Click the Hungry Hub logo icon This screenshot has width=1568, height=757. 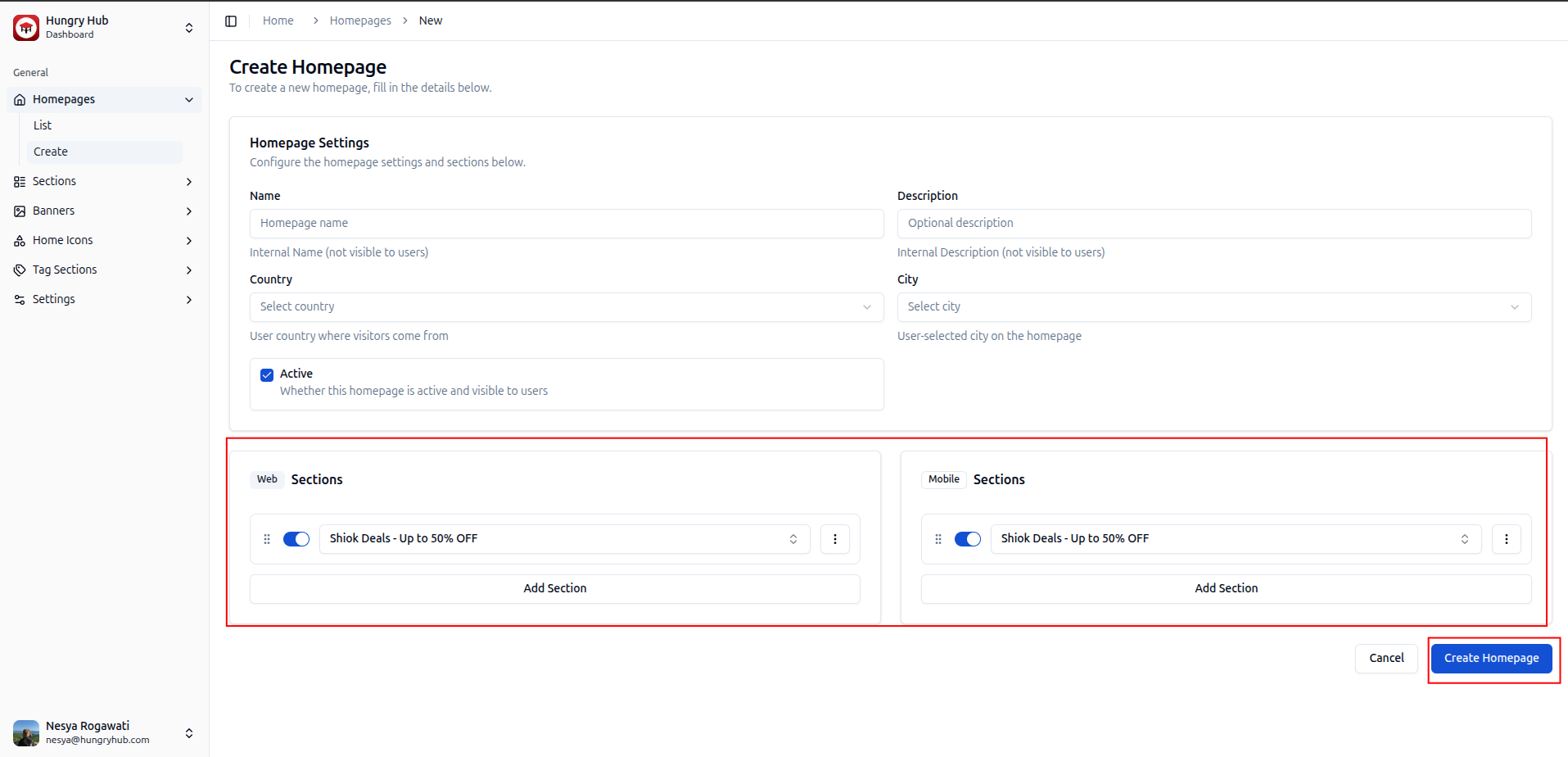(x=26, y=27)
